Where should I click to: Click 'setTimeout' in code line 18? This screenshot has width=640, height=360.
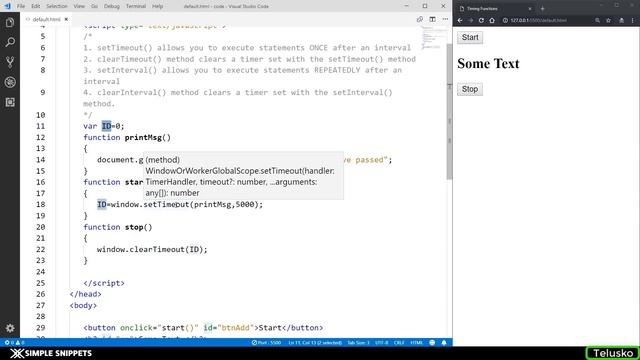pos(166,204)
